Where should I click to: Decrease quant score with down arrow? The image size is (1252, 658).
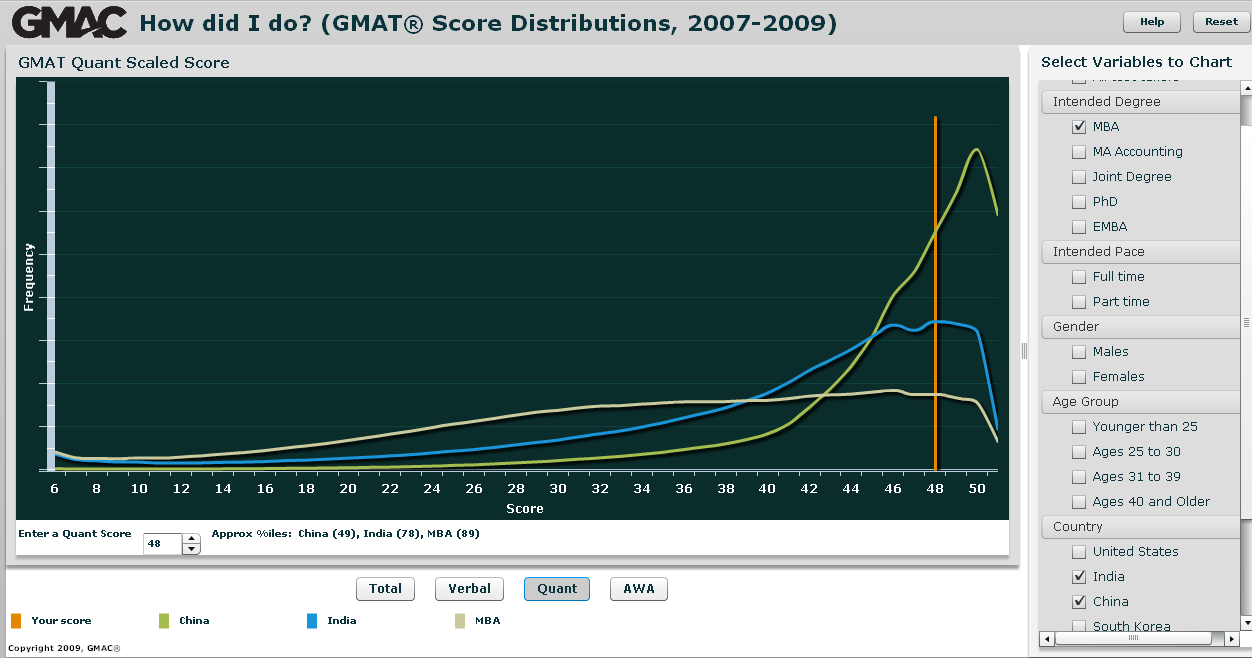coord(191,550)
